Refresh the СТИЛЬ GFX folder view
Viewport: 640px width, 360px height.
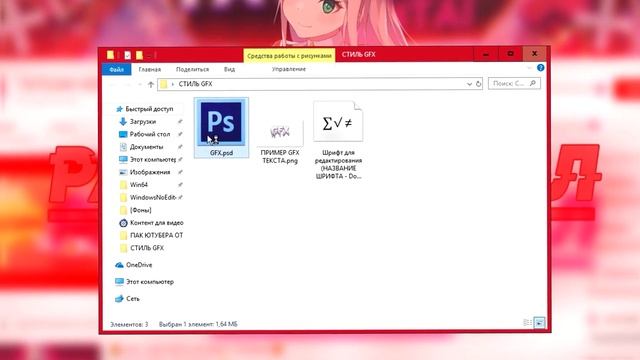[478, 84]
